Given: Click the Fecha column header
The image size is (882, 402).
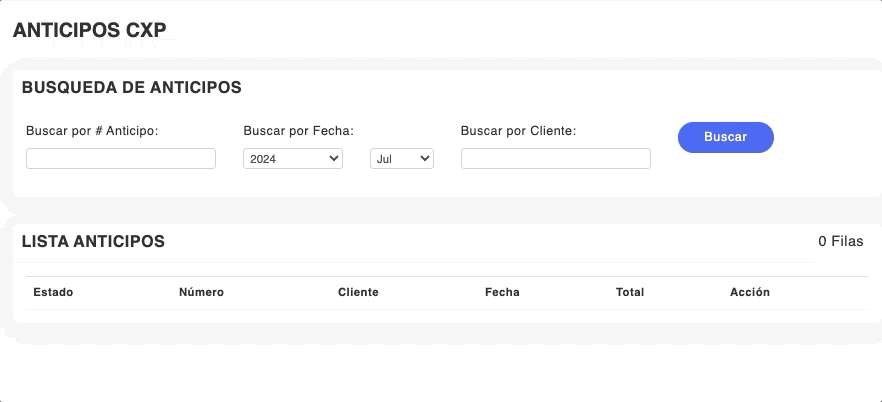Looking at the screenshot, I should click(x=502, y=292).
